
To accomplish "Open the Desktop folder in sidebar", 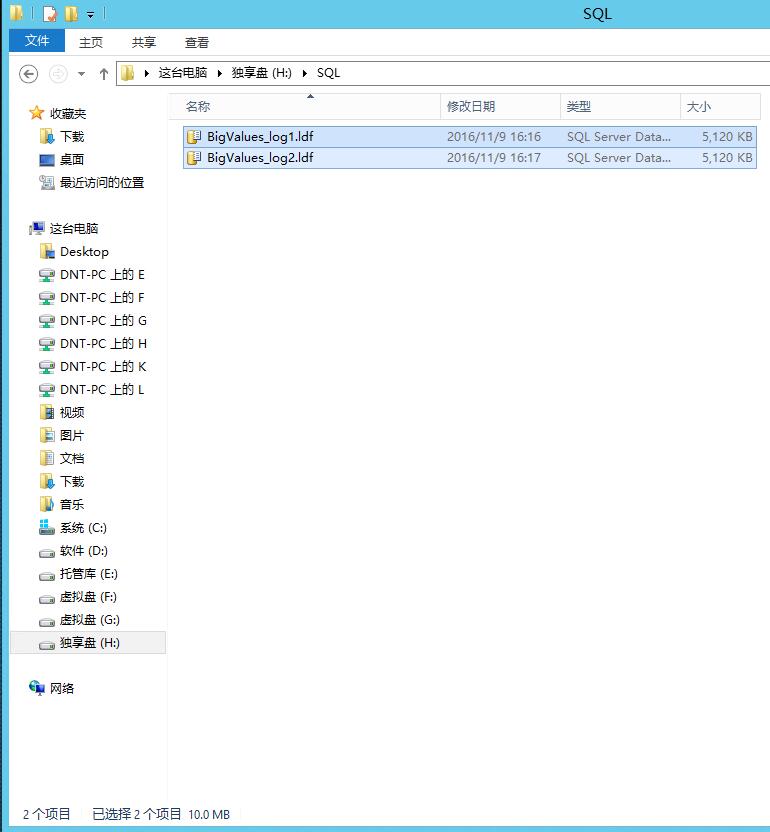I will (84, 252).
